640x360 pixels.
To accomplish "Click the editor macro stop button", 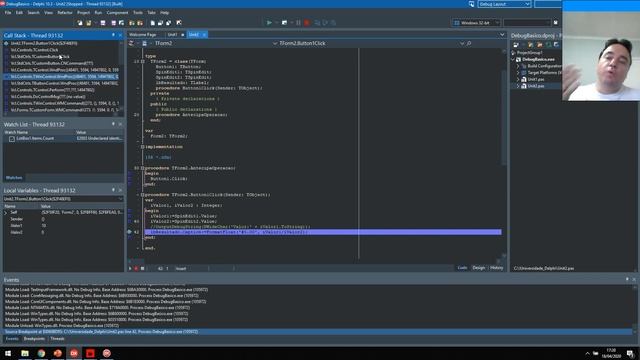I will tap(142, 269).
